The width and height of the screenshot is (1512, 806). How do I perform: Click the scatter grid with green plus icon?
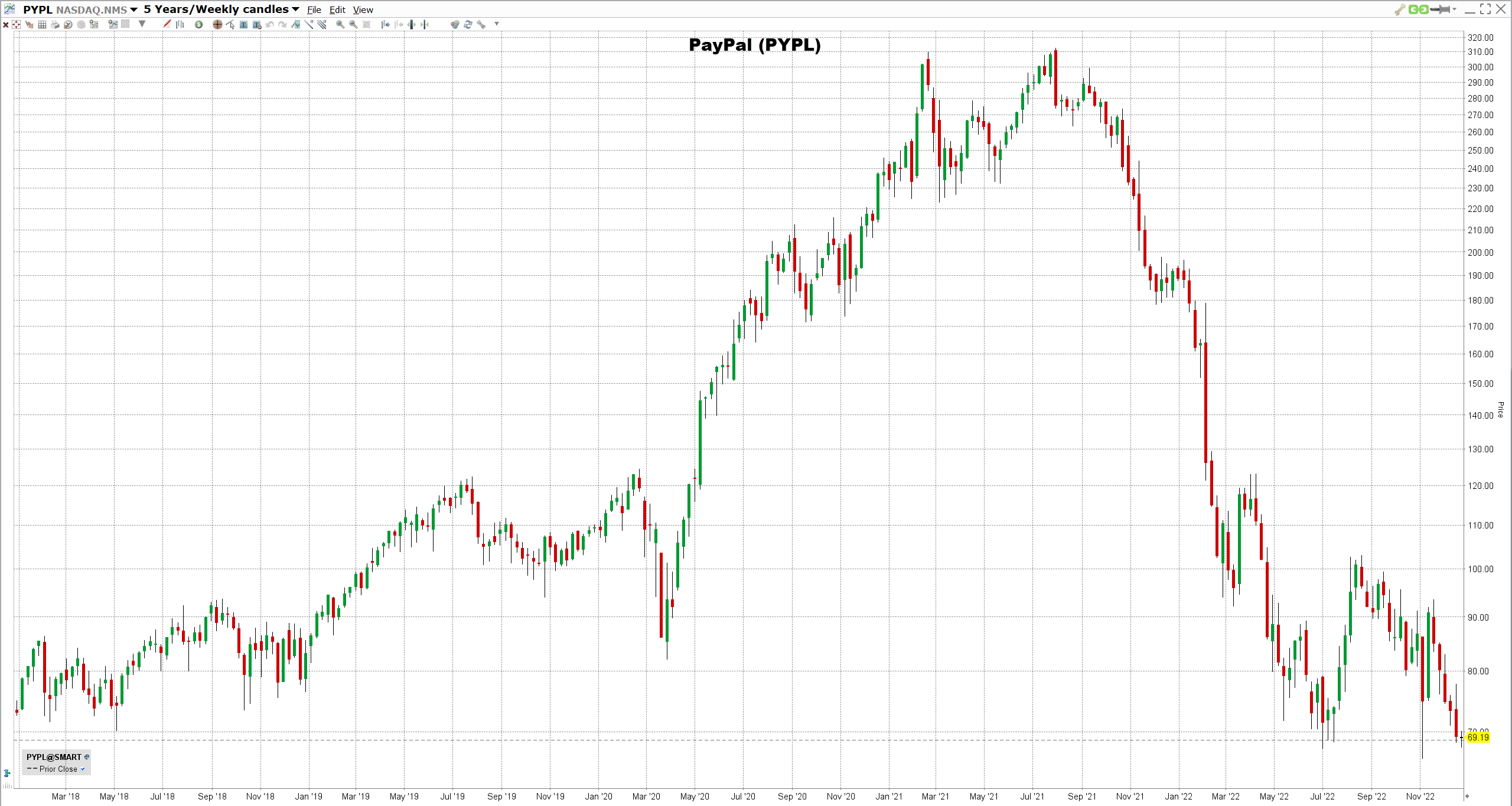(x=94, y=24)
